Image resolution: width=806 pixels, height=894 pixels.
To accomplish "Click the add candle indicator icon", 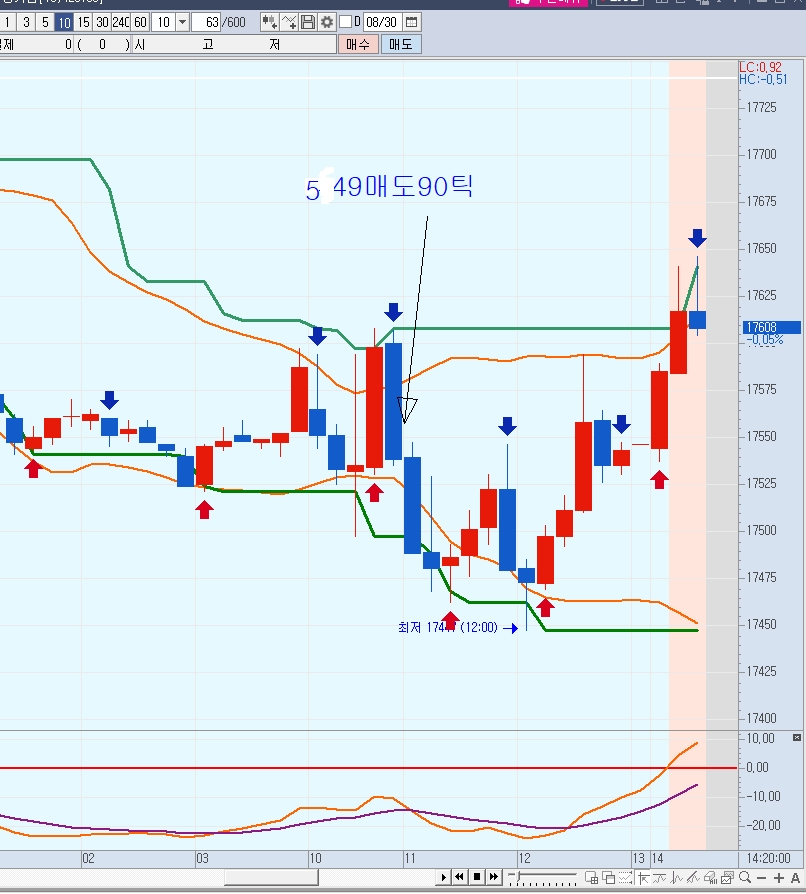I will click(x=269, y=22).
